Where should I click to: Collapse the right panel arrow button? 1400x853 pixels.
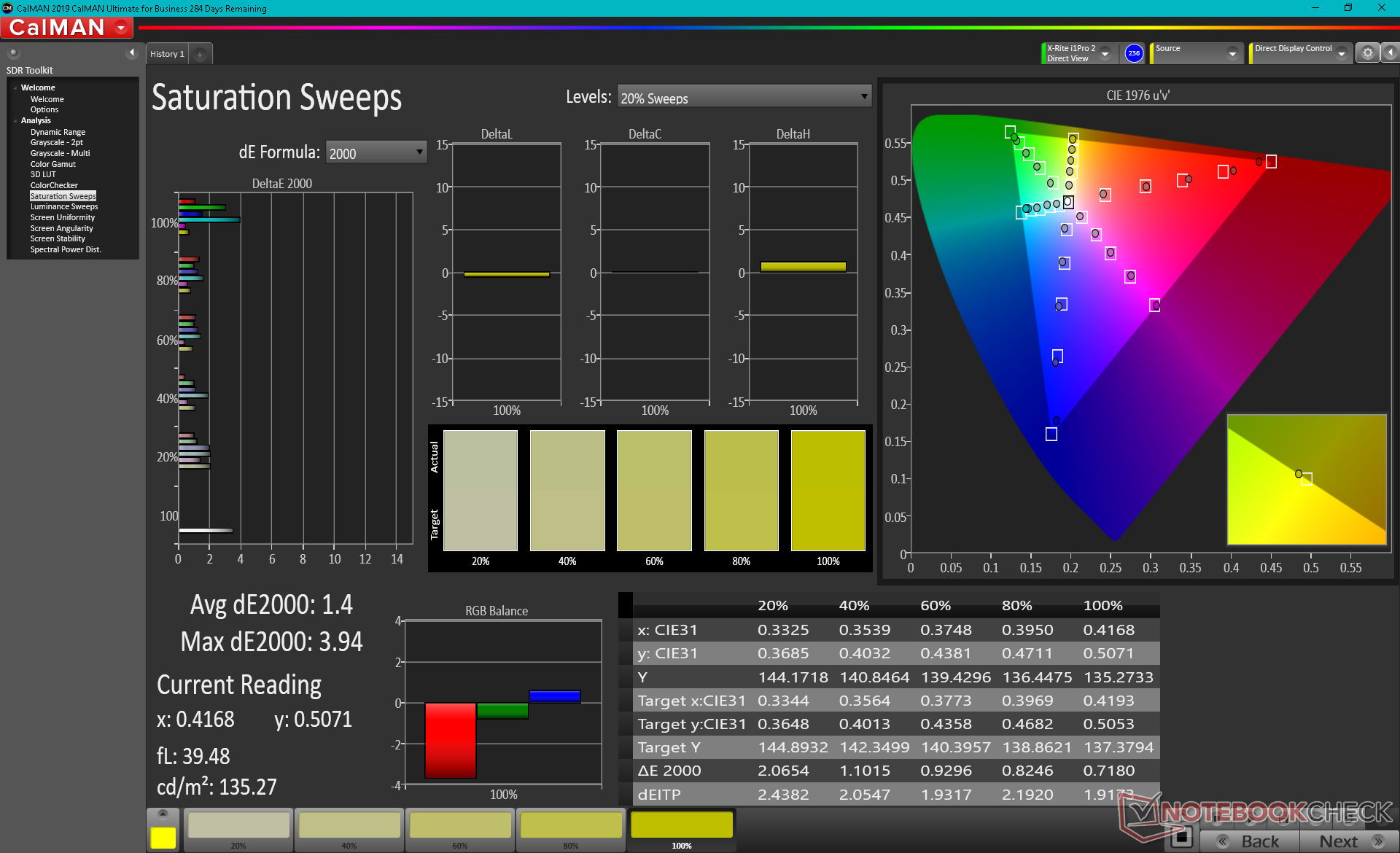[x=1390, y=53]
